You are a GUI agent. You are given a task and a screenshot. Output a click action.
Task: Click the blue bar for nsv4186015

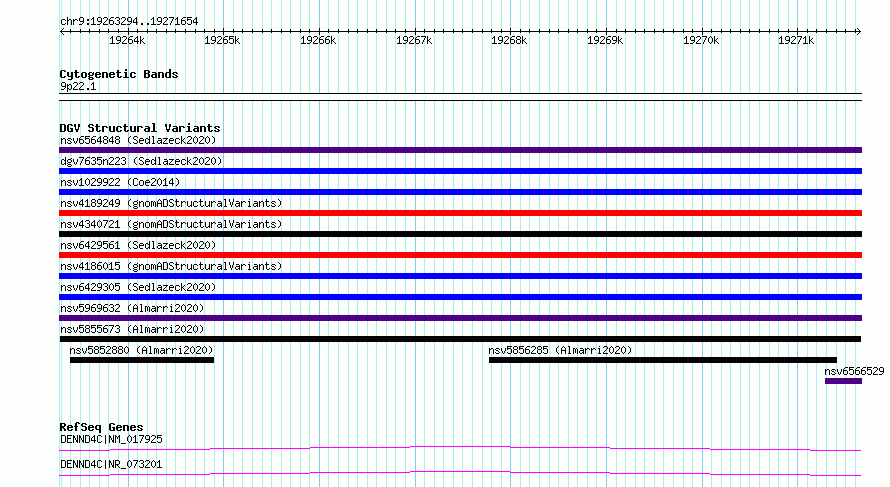point(460,276)
